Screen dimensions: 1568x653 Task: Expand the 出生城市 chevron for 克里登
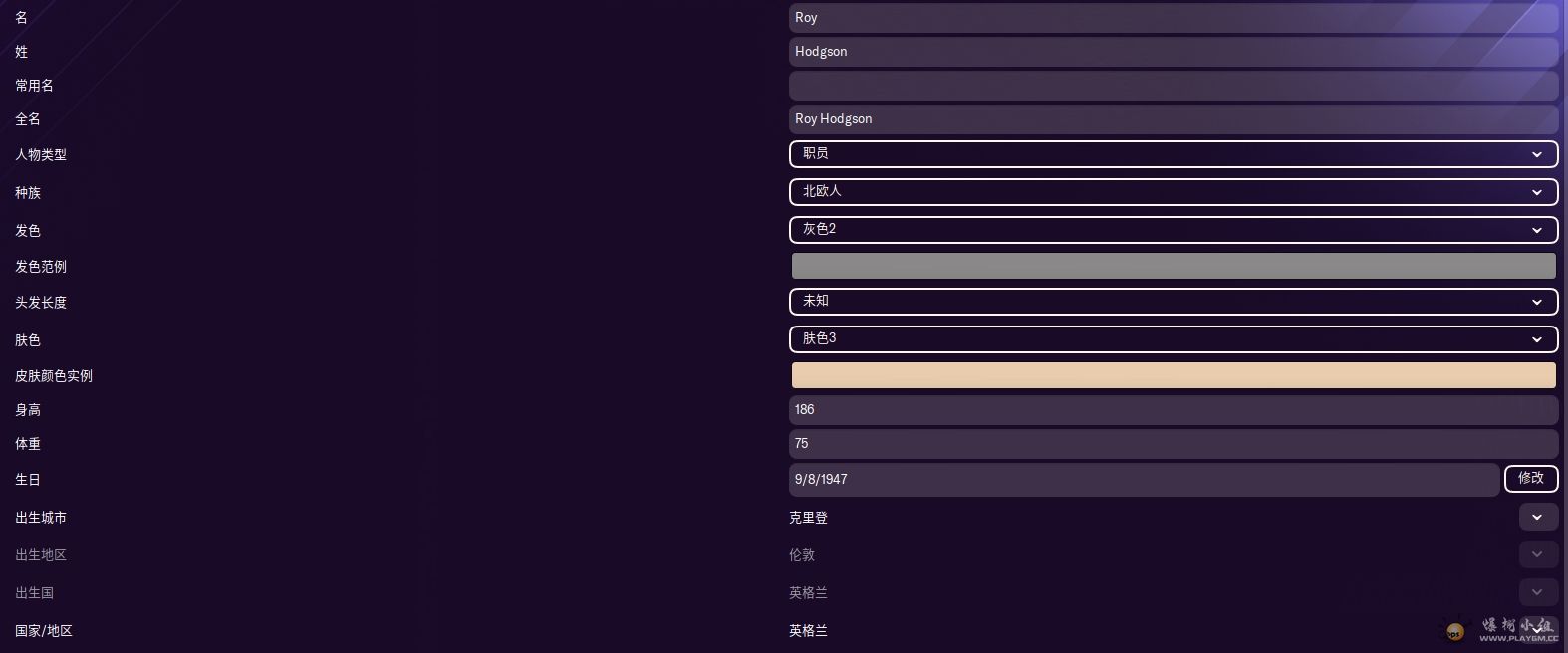[1538, 518]
